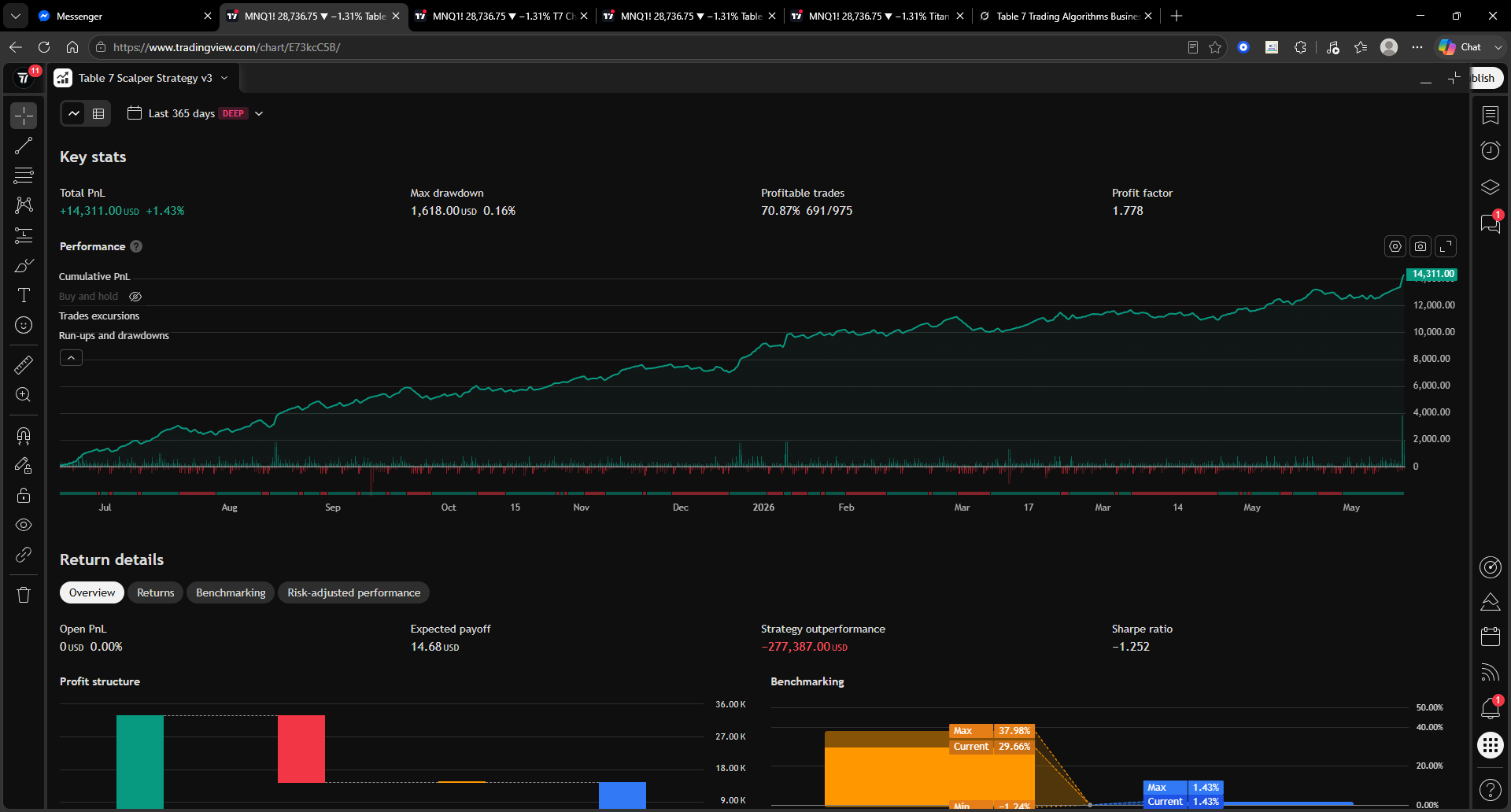This screenshot has height=812, width=1511.
Task: Expand the Copilot Chat dropdown arrow
Action: click(x=1498, y=47)
